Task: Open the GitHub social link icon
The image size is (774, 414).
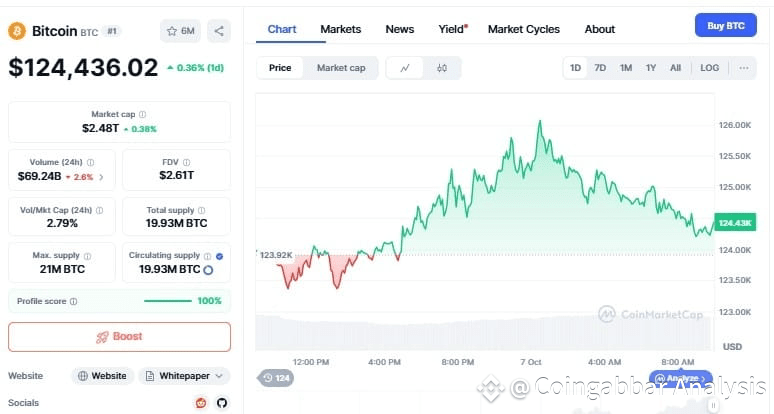Action: [x=221, y=402]
